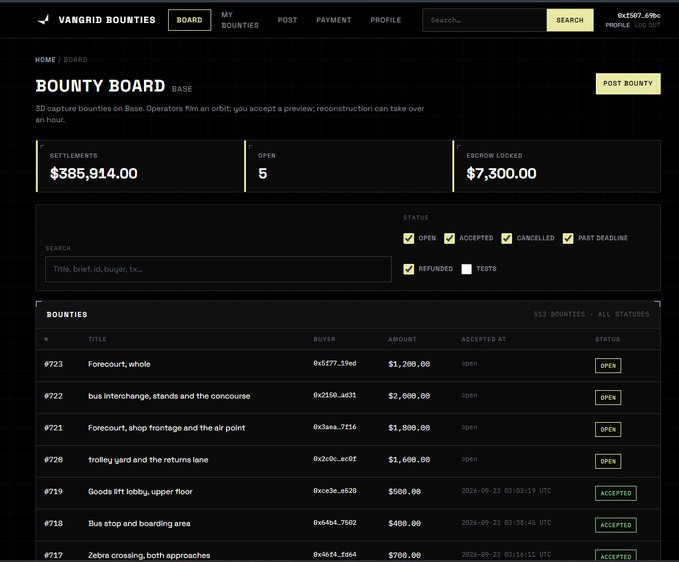
Task: Click the Status column header
Action: pyautogui.click(x=608, y=339)
